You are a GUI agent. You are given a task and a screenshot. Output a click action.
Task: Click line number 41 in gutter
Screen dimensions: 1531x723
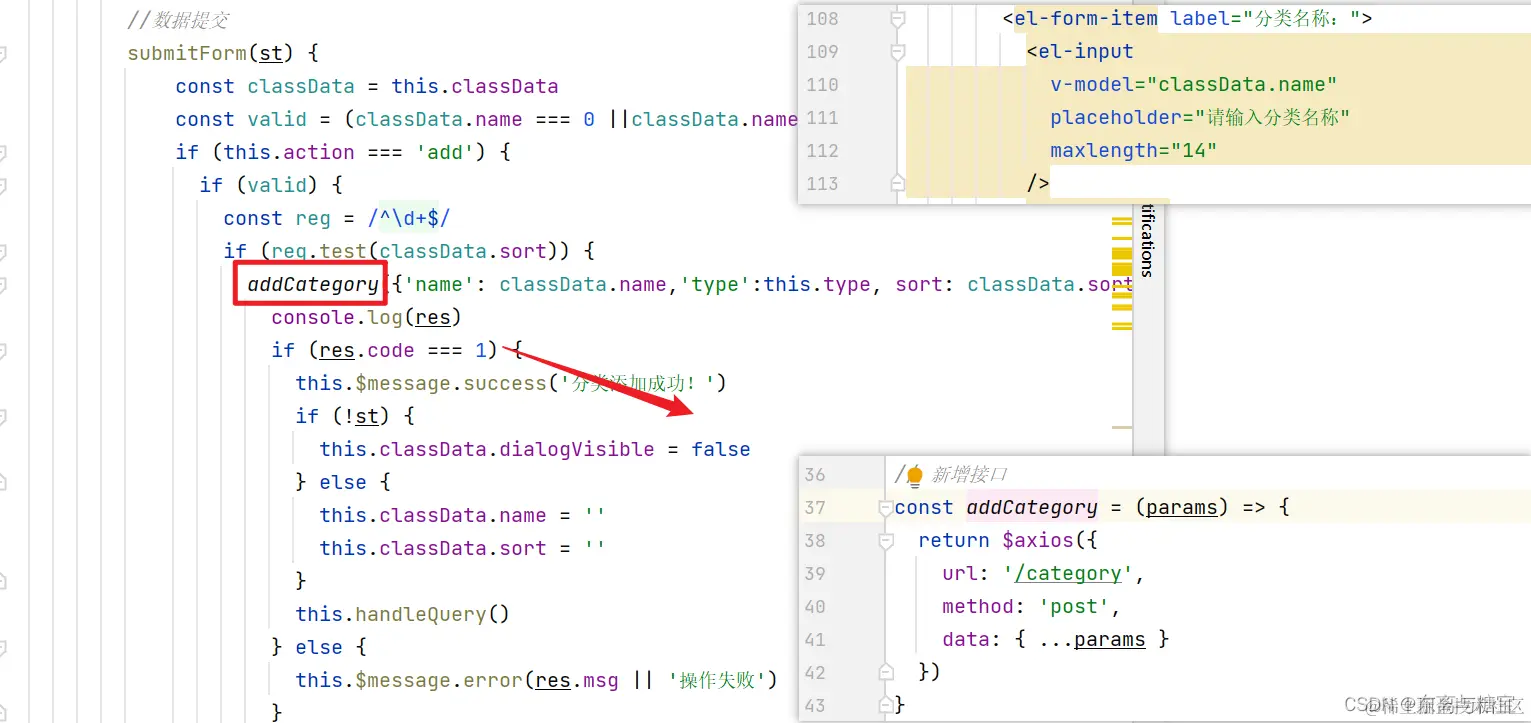(815, 640)
